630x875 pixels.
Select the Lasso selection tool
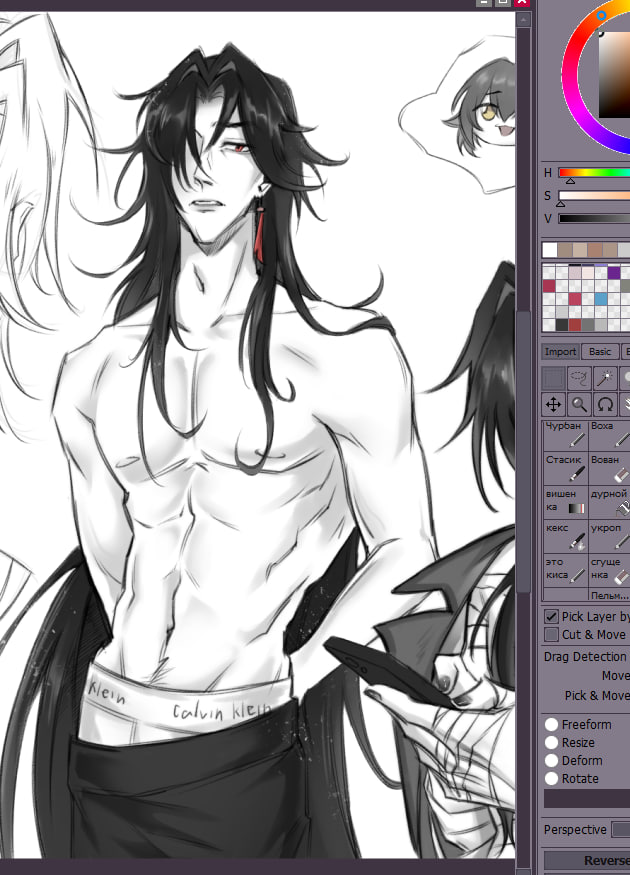click(579, 378)
